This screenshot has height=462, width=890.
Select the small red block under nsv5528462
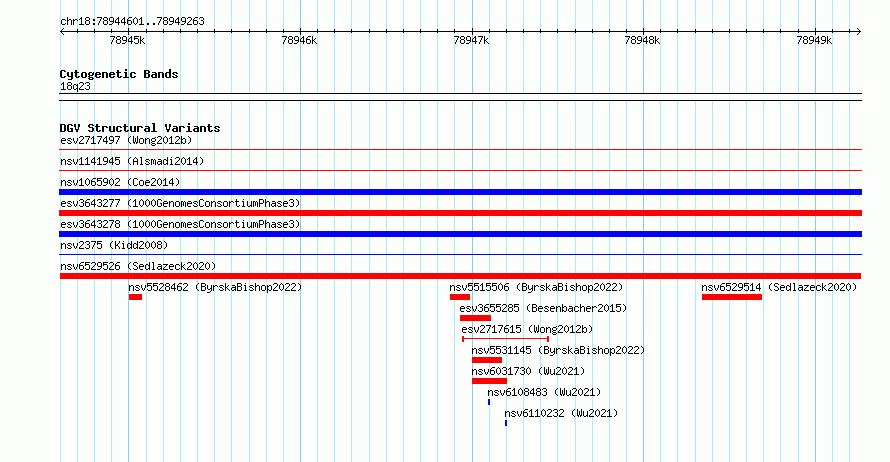click(135, 297)
